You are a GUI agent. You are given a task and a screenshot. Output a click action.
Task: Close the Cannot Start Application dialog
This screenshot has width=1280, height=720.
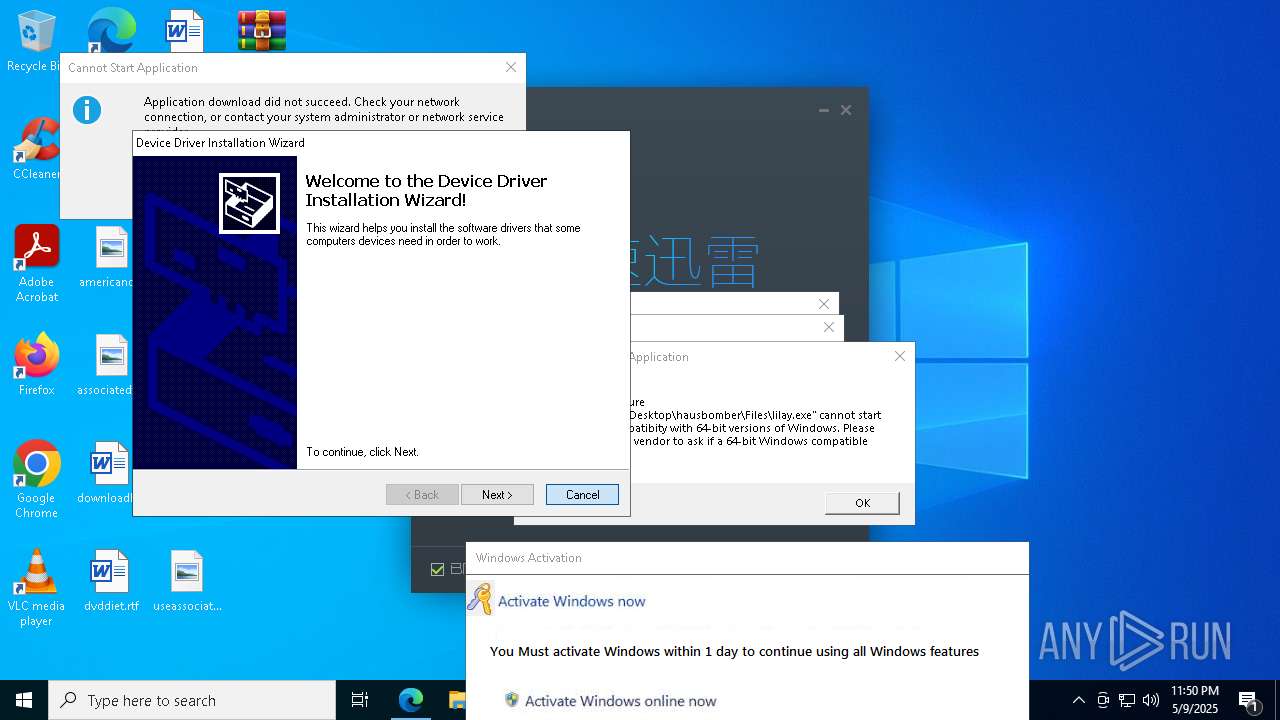[x=511, y=67]
